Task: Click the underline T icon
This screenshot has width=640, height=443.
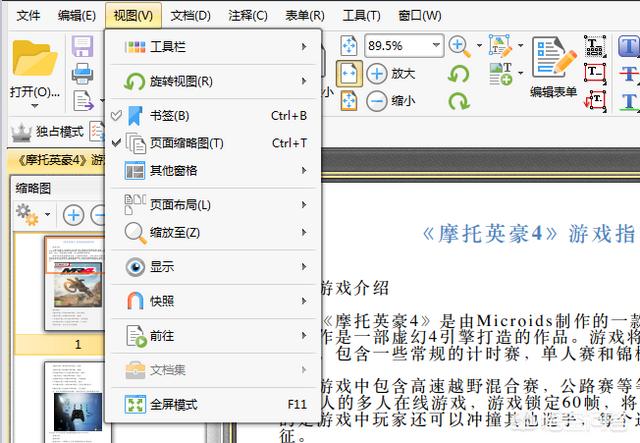Action: 629,101
